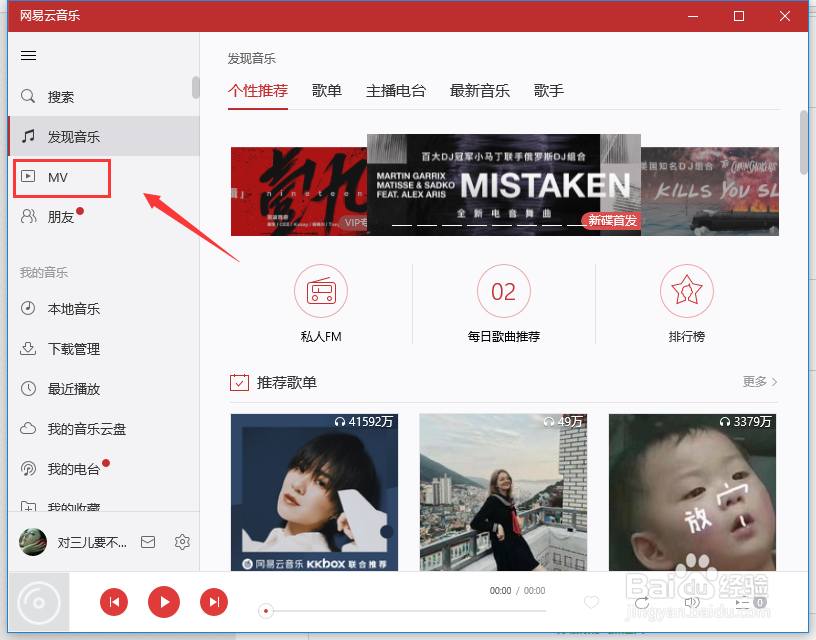Click the play button
This screenshot has width=816, height=640.
164,602
